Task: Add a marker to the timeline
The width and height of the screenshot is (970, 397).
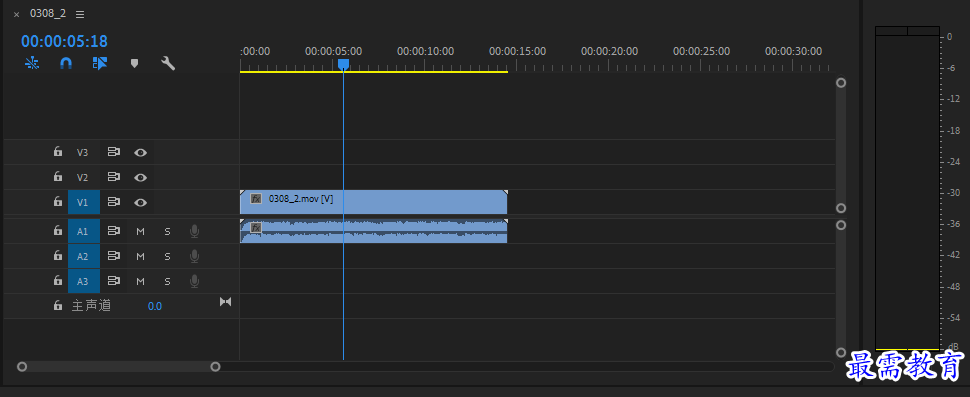Action: click(x=134, y=63)
